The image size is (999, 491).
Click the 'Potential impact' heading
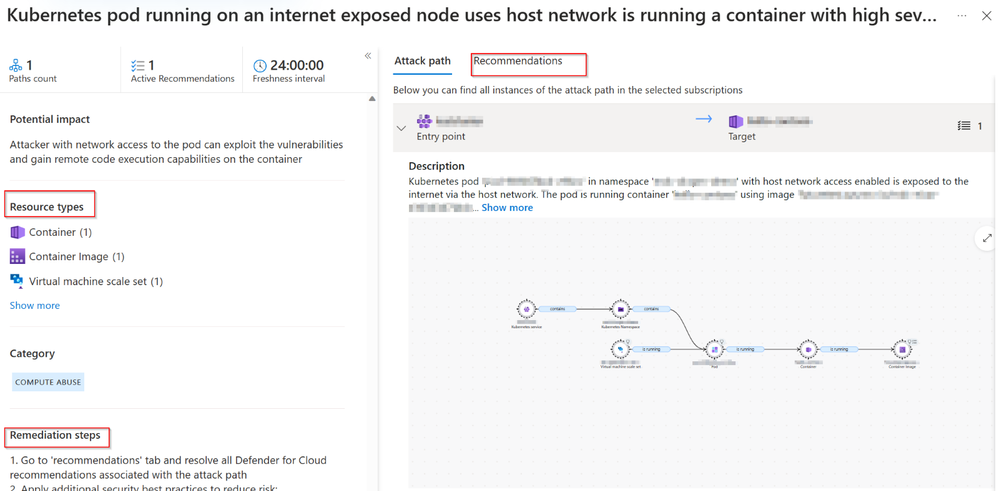click(50, 120)
